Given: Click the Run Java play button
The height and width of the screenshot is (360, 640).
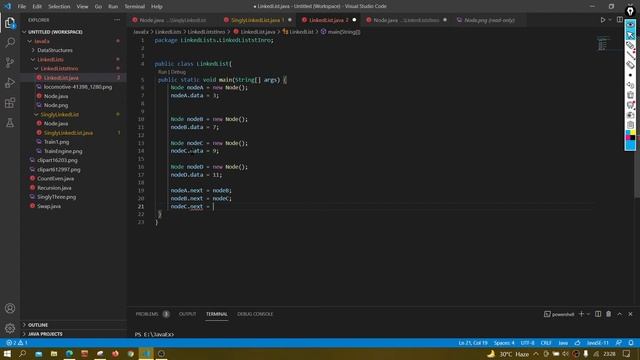Looking at the screenshot, I should (x=602, y=20).
